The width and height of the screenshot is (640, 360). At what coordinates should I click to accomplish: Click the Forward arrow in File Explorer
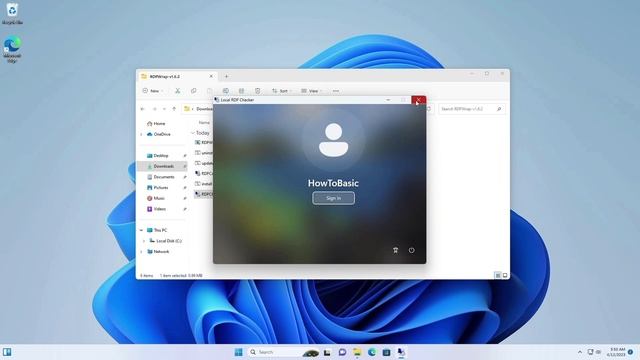pyautogui.click(x=154, y=109)
